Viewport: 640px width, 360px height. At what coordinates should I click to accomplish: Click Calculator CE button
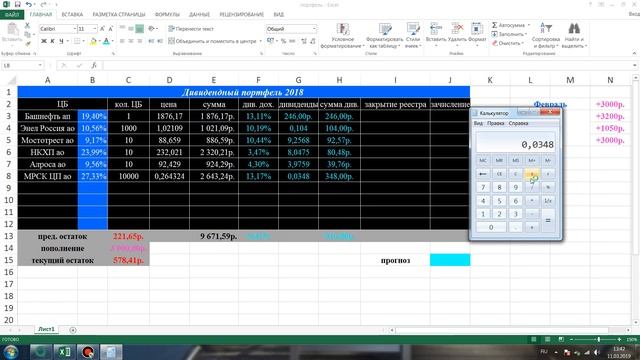[x=499, y=174]
